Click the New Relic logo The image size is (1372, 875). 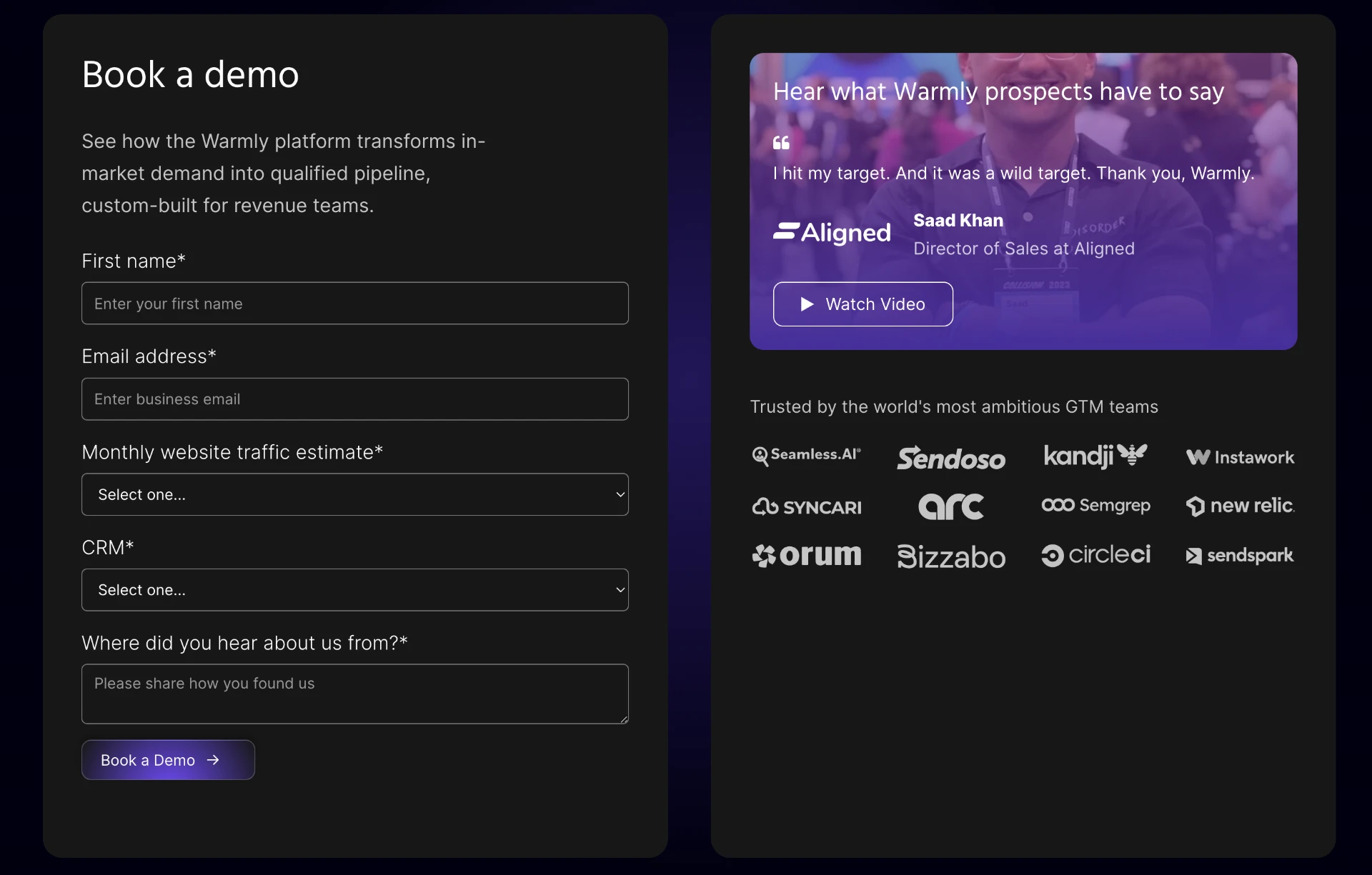[x=1240, y=506]
